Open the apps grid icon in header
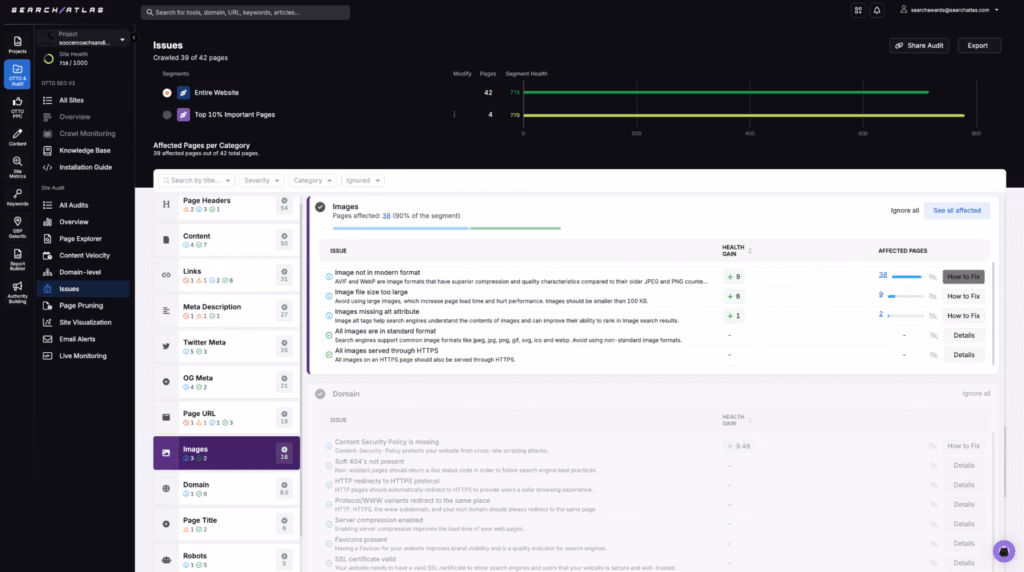This screenshot has width=1024, height=572. (x=857, y=11)
